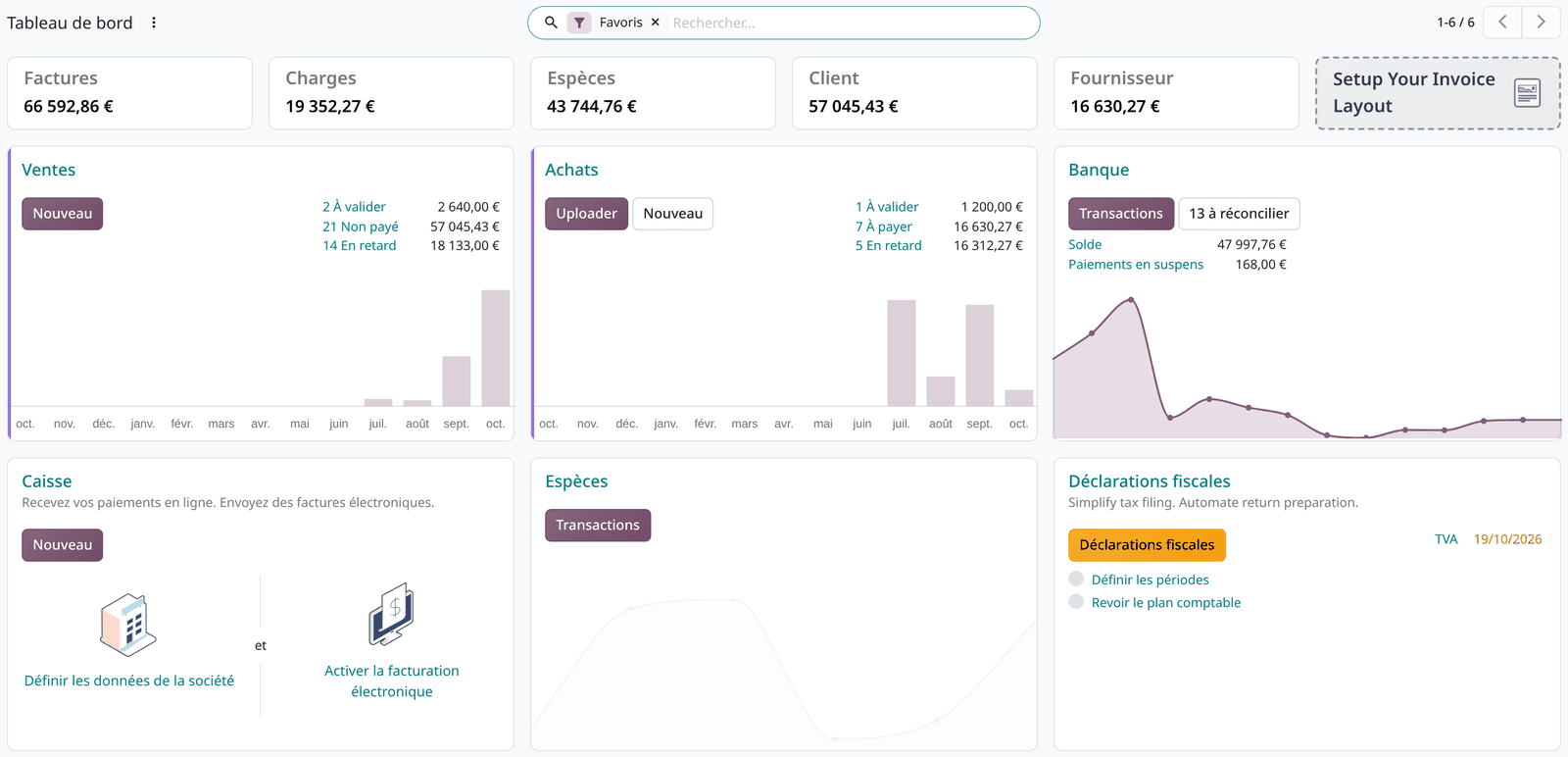Open Définir les données de la société

click(129, 681)
